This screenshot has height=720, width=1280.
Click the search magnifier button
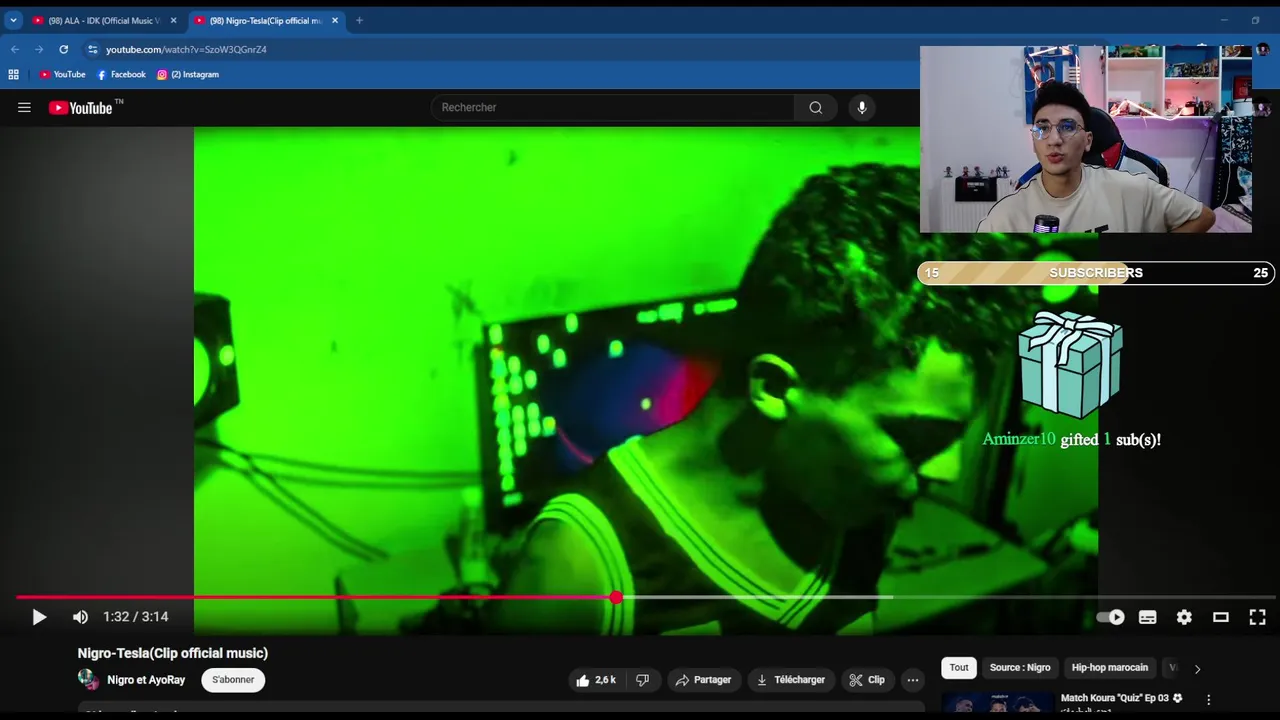(816, 108)
